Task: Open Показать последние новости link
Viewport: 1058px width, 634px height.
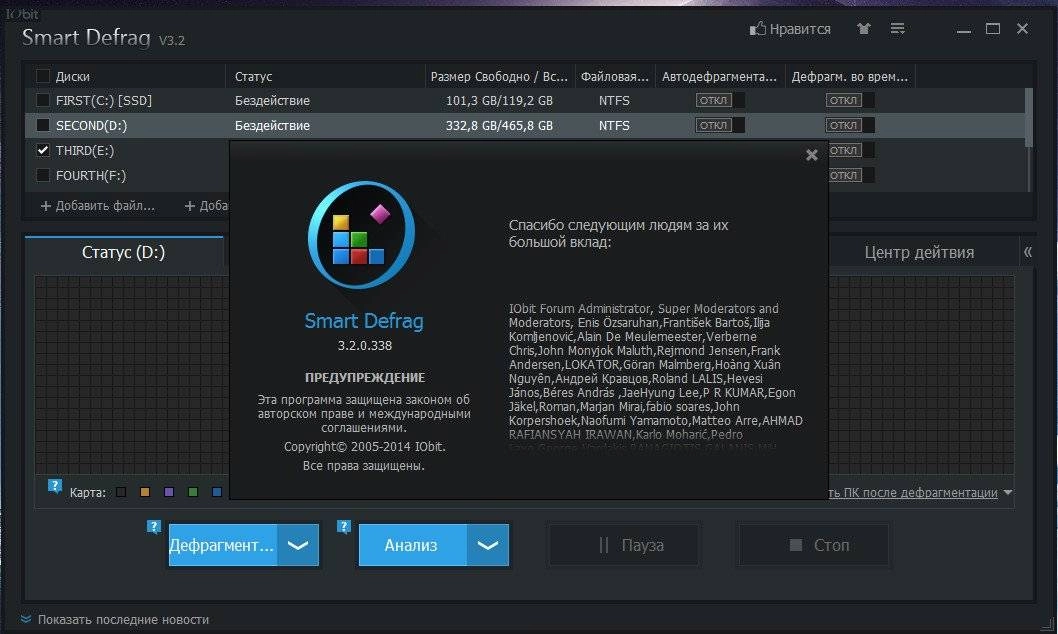Action: pos(123,619)
